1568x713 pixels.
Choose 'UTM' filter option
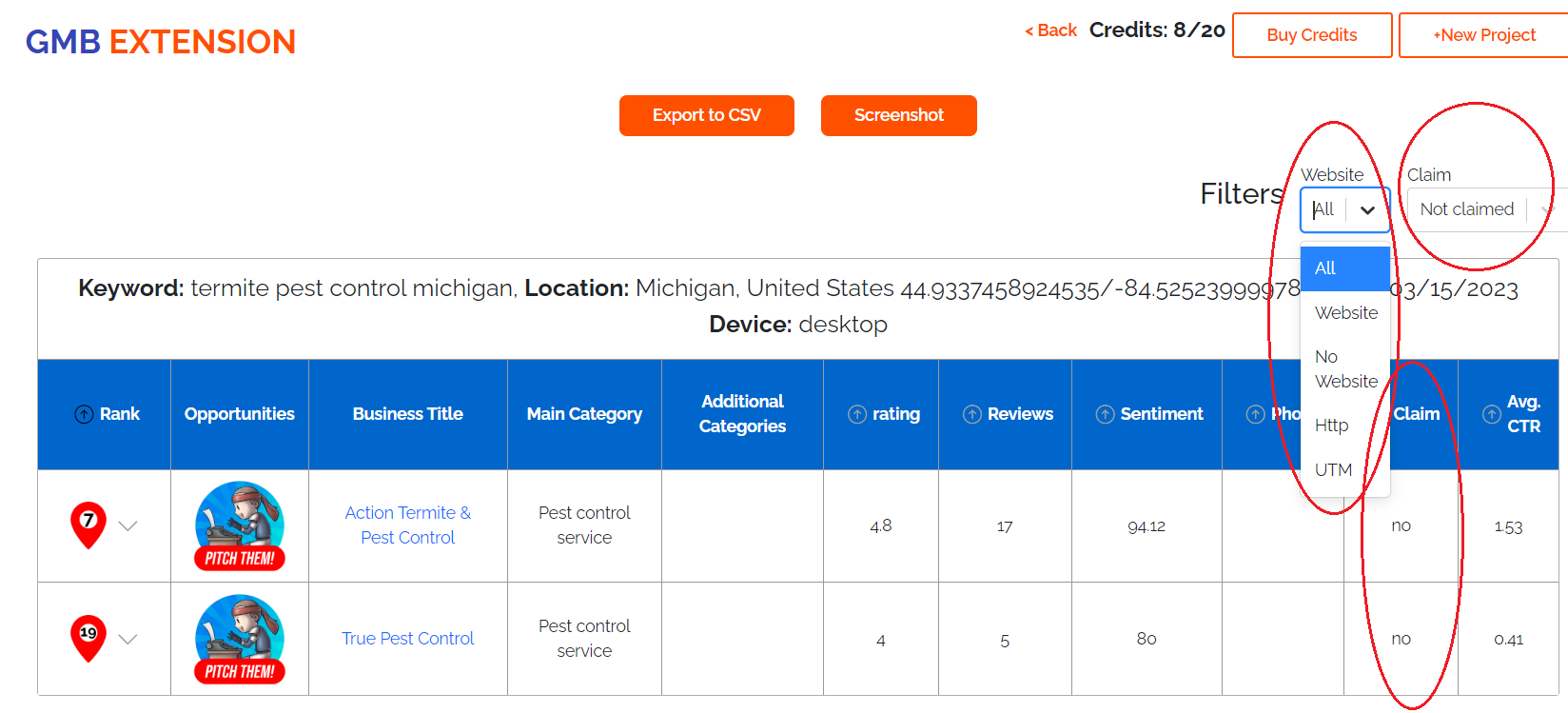point(1345,470)
